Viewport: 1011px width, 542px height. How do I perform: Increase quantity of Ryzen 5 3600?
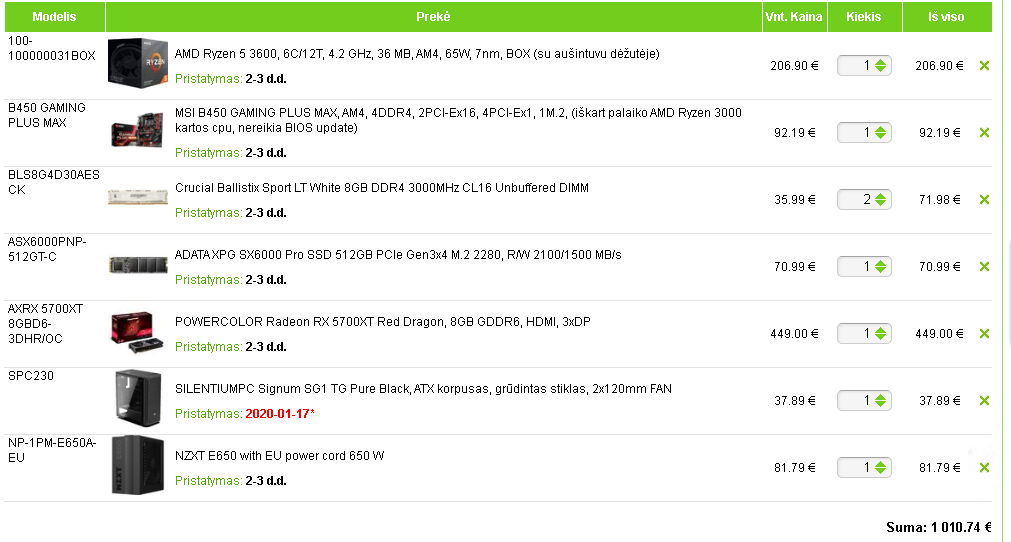coord(880,62)
